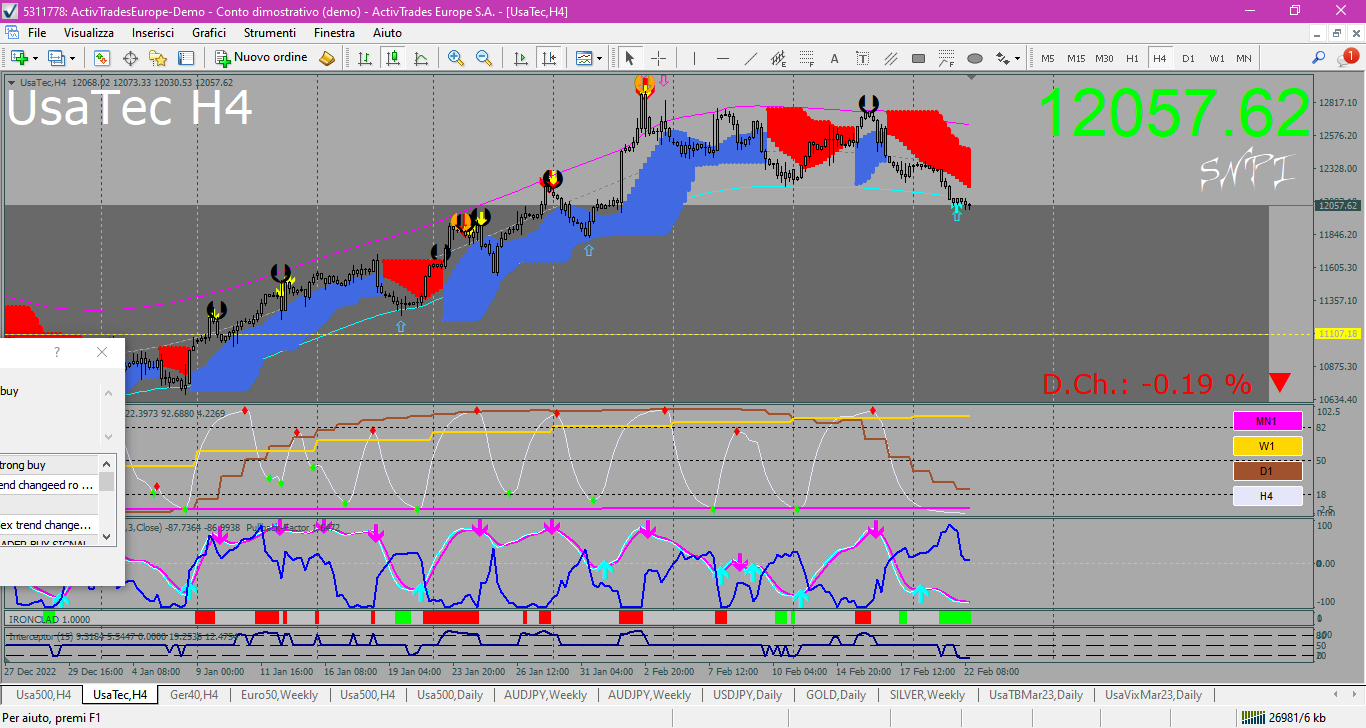Toggle chart shift icon
Viewport: 1366px width, 728px height.
pos(548,58)
